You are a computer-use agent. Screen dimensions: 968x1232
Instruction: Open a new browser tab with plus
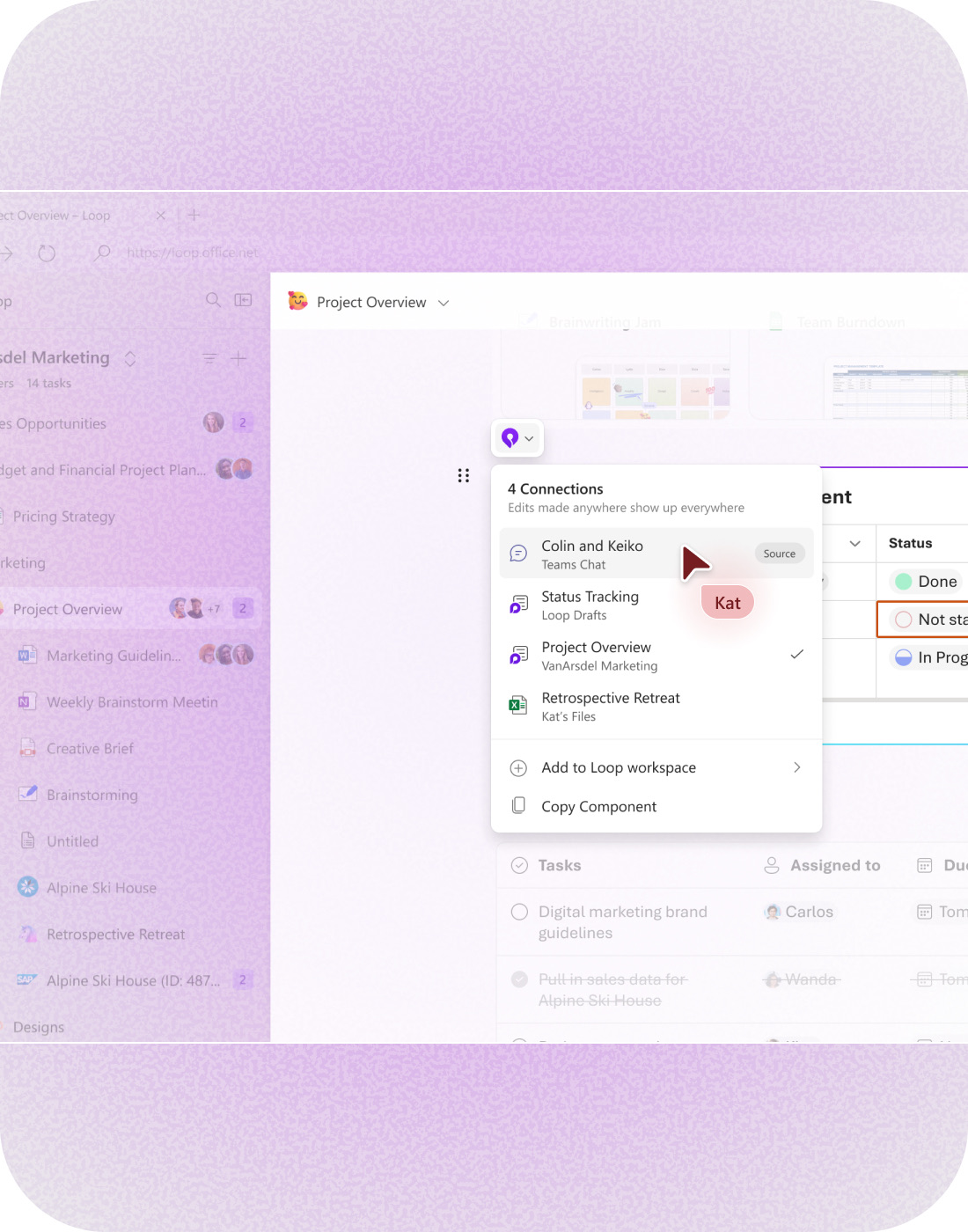194,215
